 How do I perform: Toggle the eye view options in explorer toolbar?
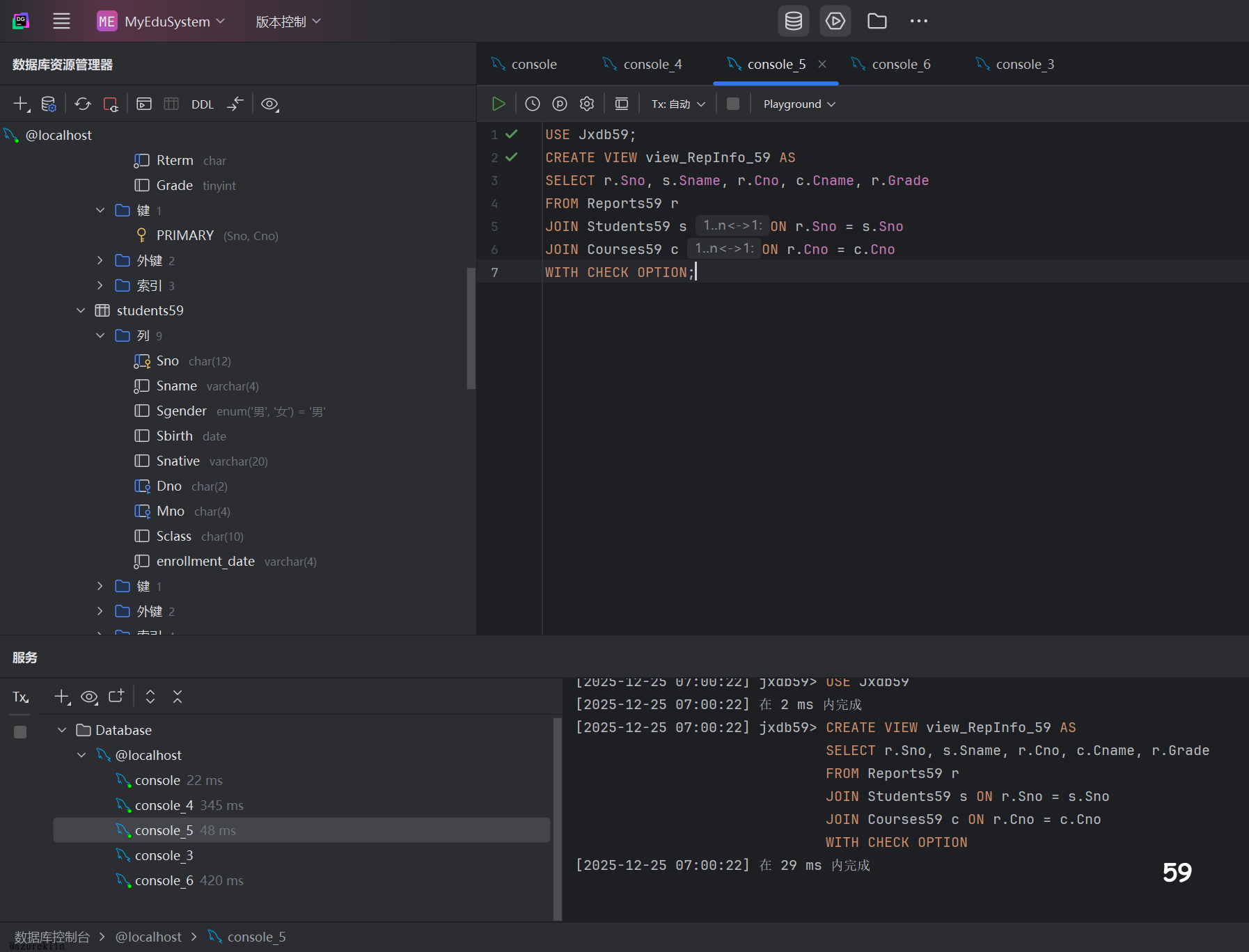coord(269,104)
